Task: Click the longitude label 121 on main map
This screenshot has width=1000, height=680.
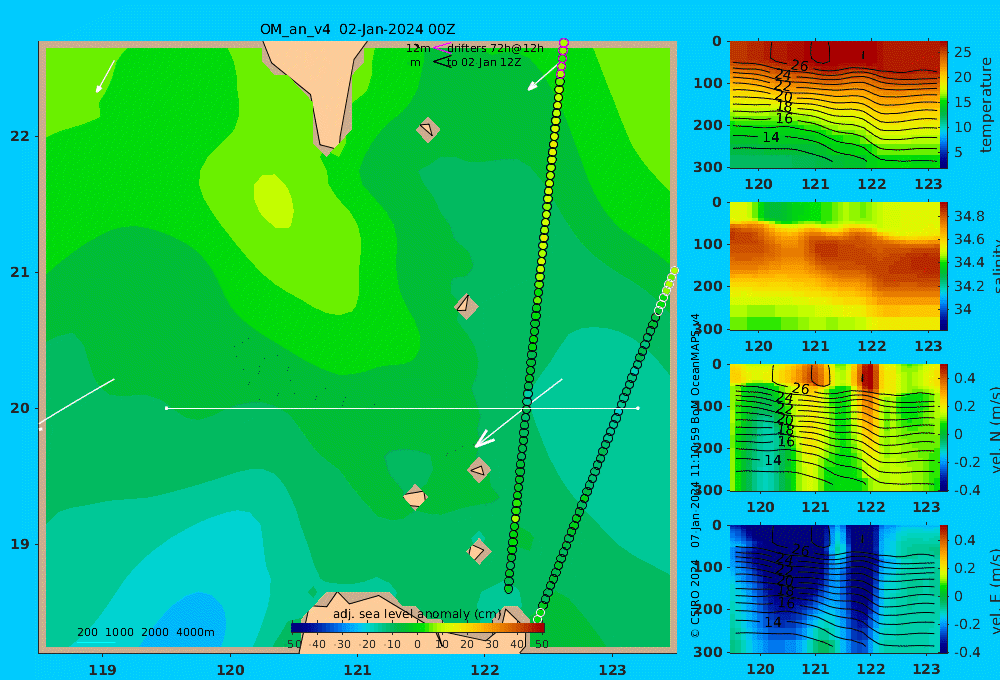Action: [x=358, y=670]
